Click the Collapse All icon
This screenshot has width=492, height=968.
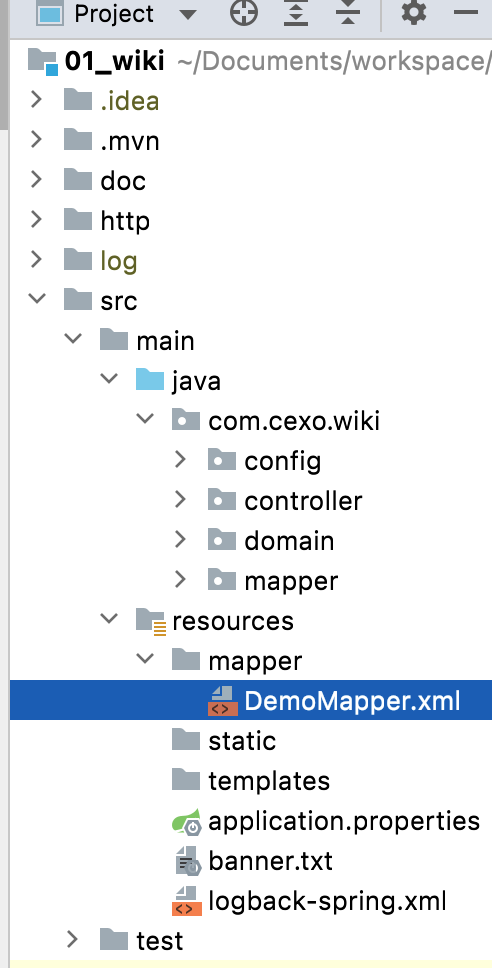pyautogui.click(x=348, y=12)
